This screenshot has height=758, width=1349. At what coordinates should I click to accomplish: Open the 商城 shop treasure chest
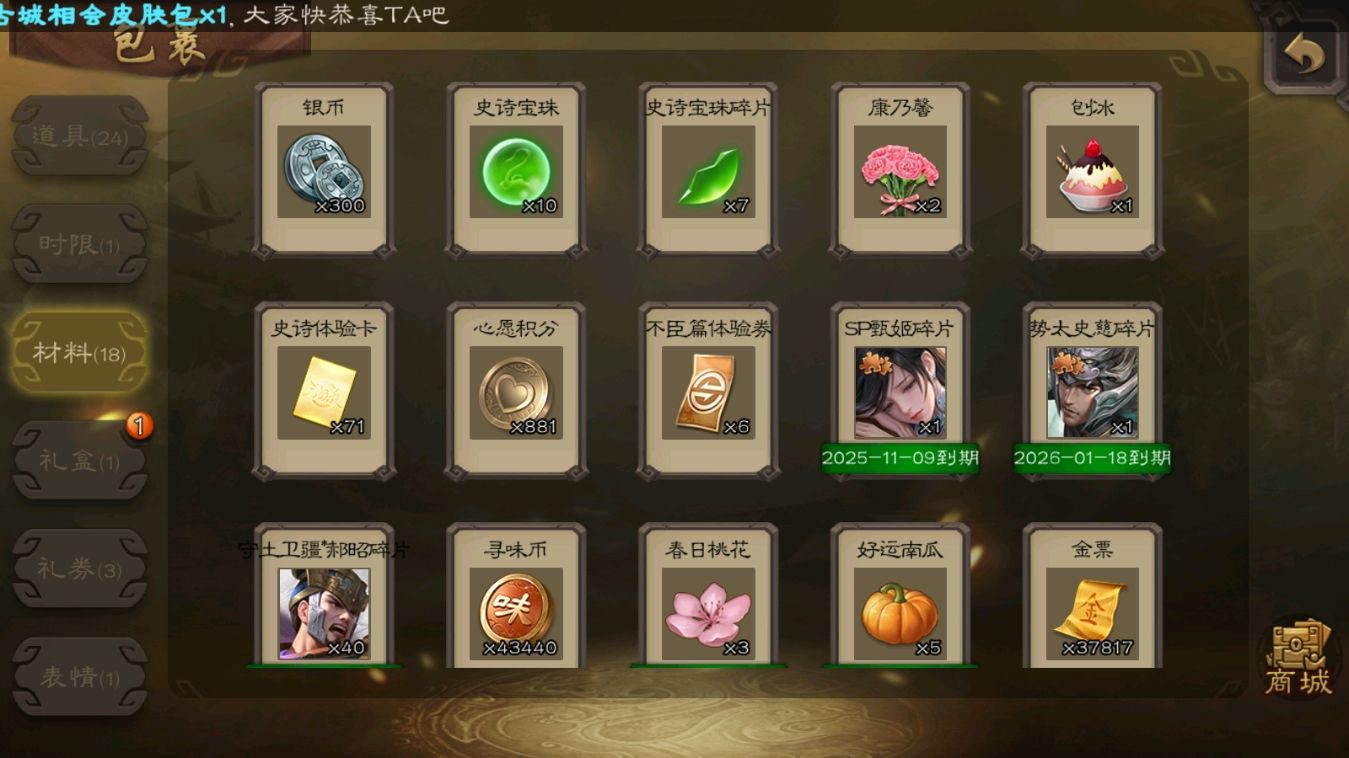[x=1299, y=658]
